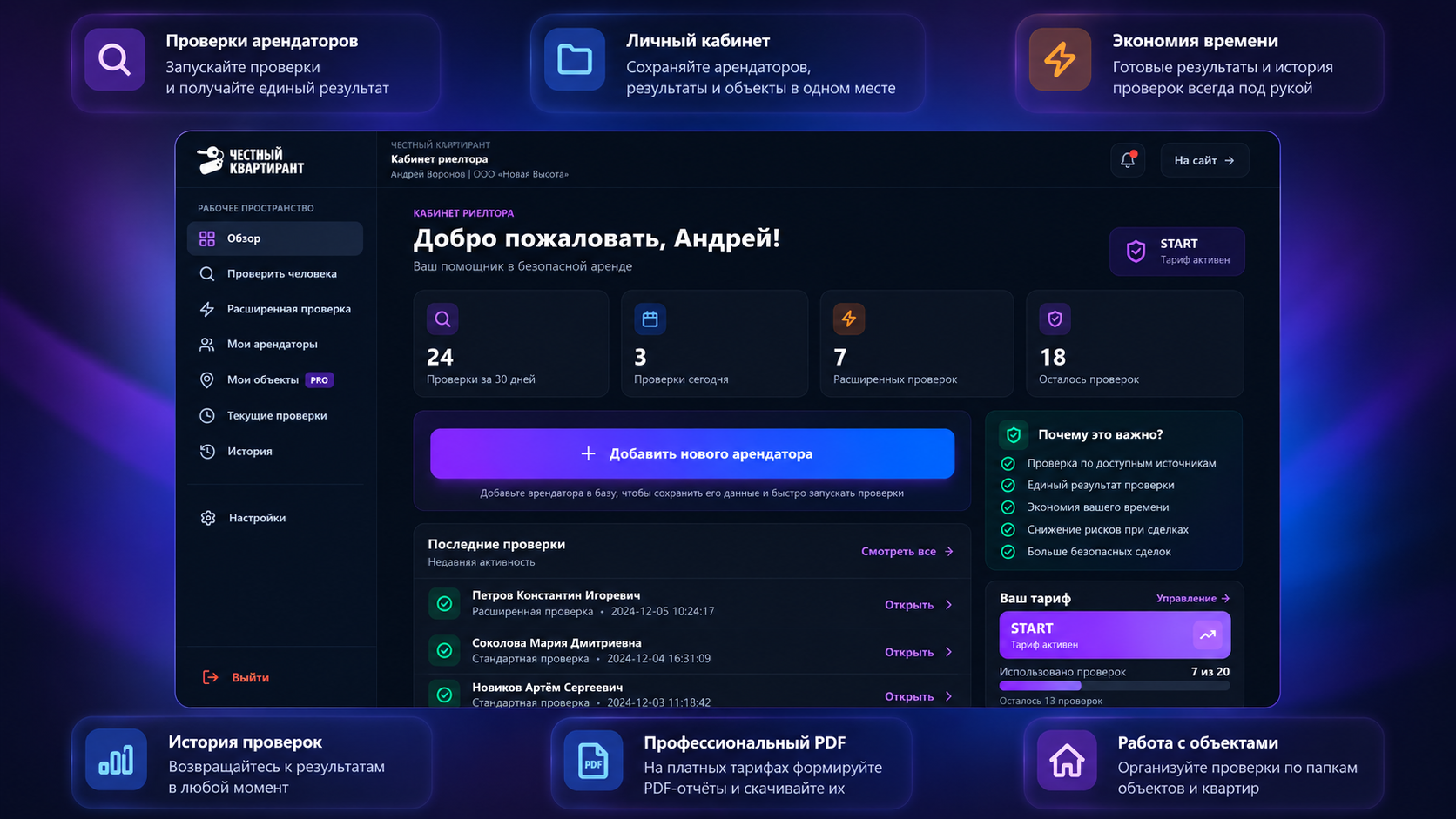The height and width of the screenshot is (819, 1456).
Task: Click the Работа с объектами house icon
Action: 1067,761
